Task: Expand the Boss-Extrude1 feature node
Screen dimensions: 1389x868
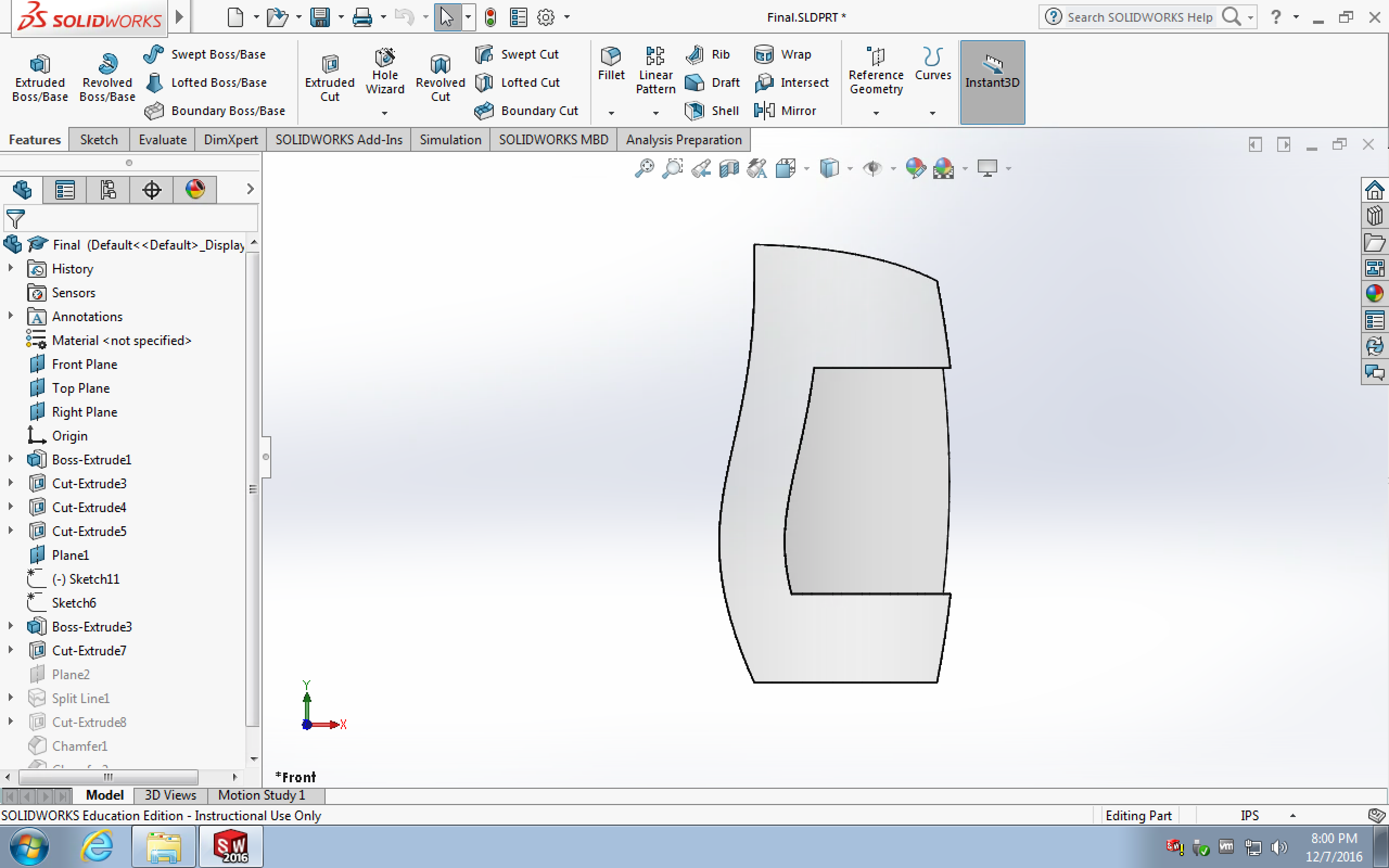Action: 10,459
